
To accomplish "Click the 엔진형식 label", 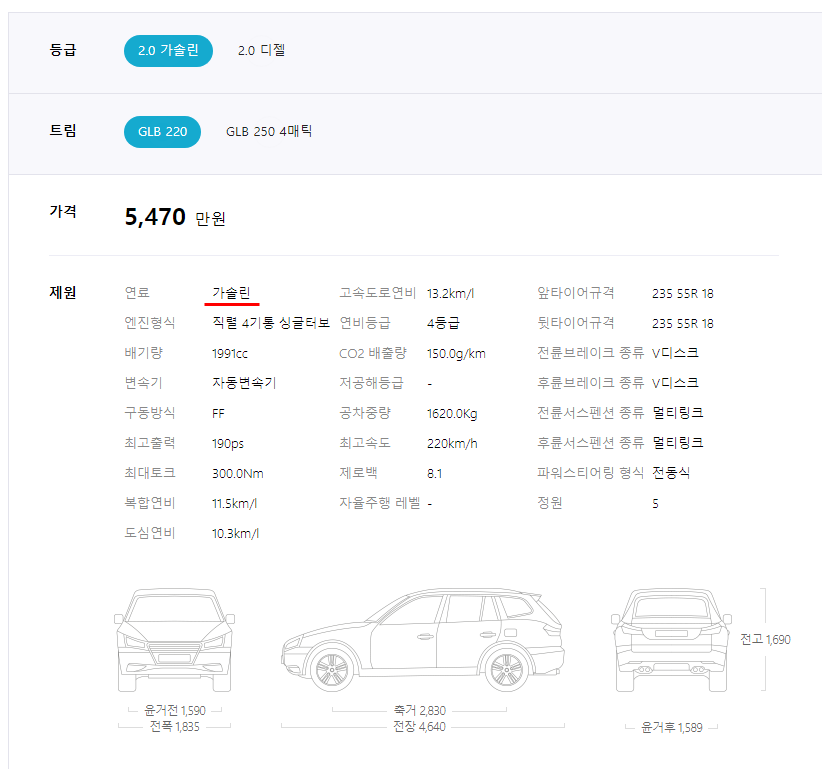I will (149, 323).
